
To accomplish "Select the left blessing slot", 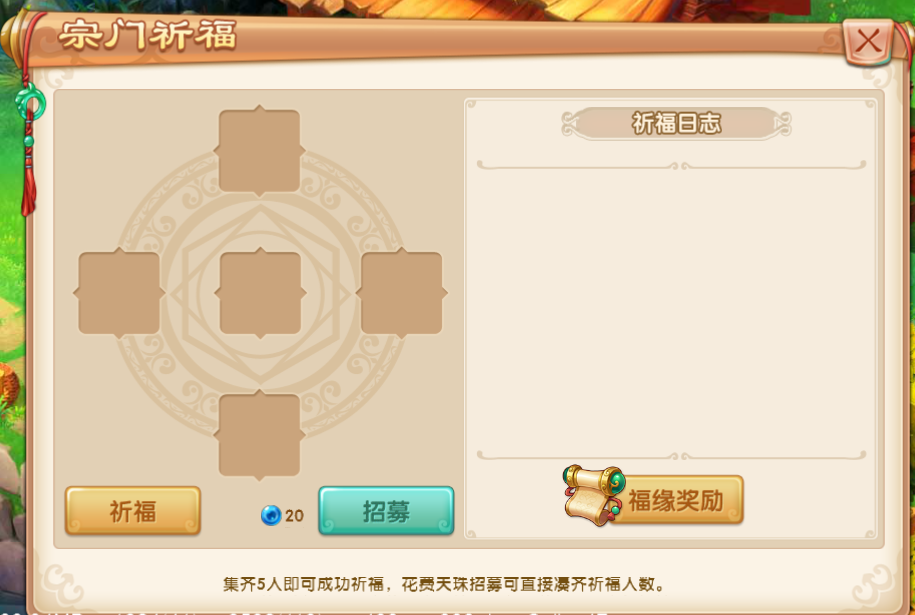I will point(119,293).
